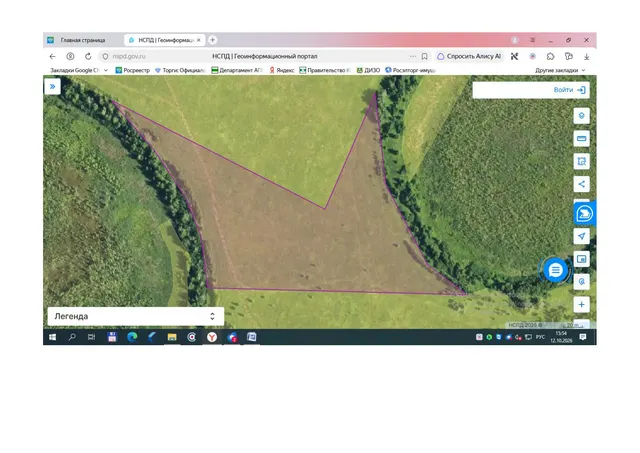Switch to the Главная страница tab
The image size is (640, 453).
83,40
